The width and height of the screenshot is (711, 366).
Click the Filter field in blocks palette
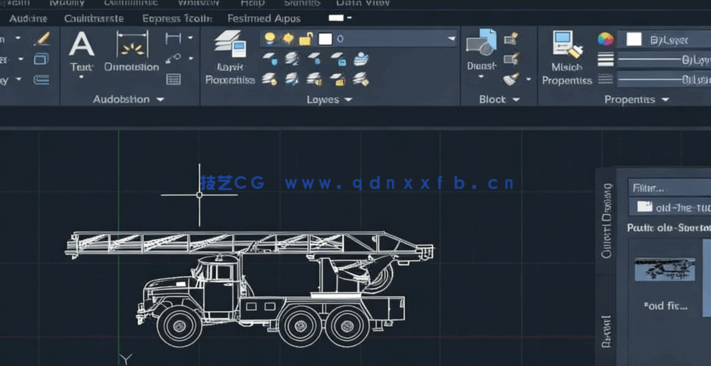(669, 187)
